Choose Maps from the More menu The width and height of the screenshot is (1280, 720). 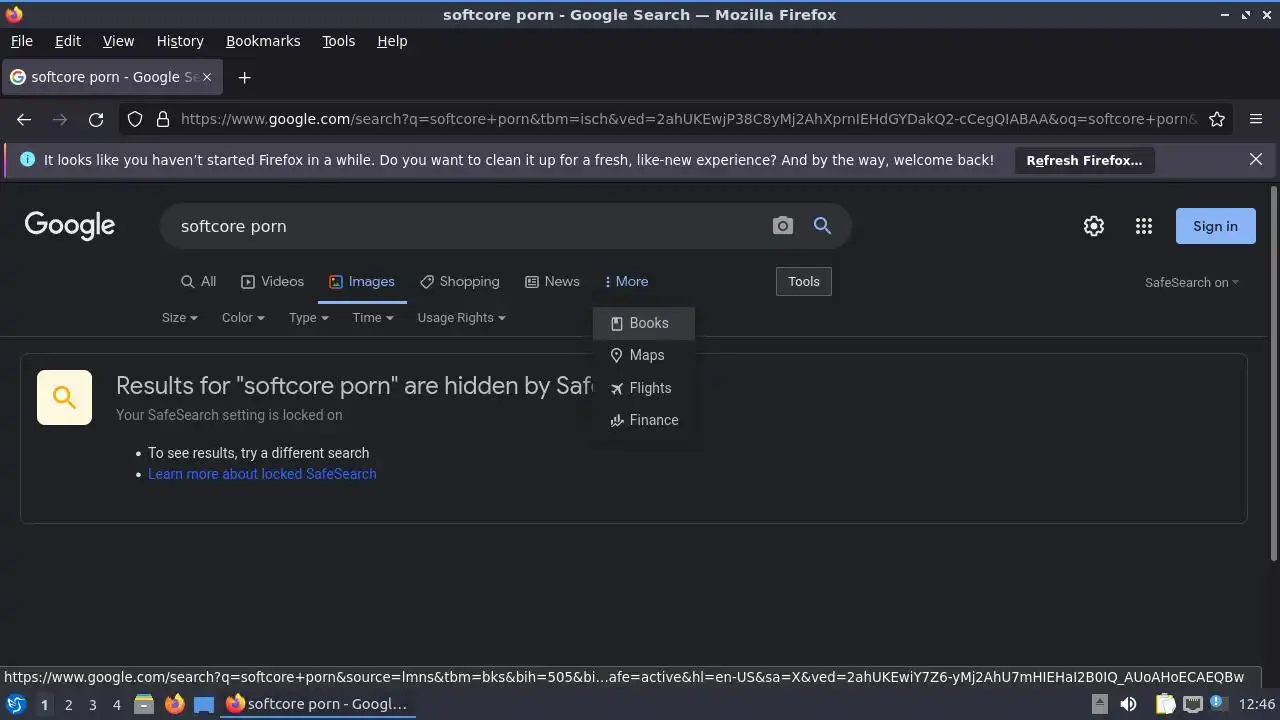coord(643,355)
